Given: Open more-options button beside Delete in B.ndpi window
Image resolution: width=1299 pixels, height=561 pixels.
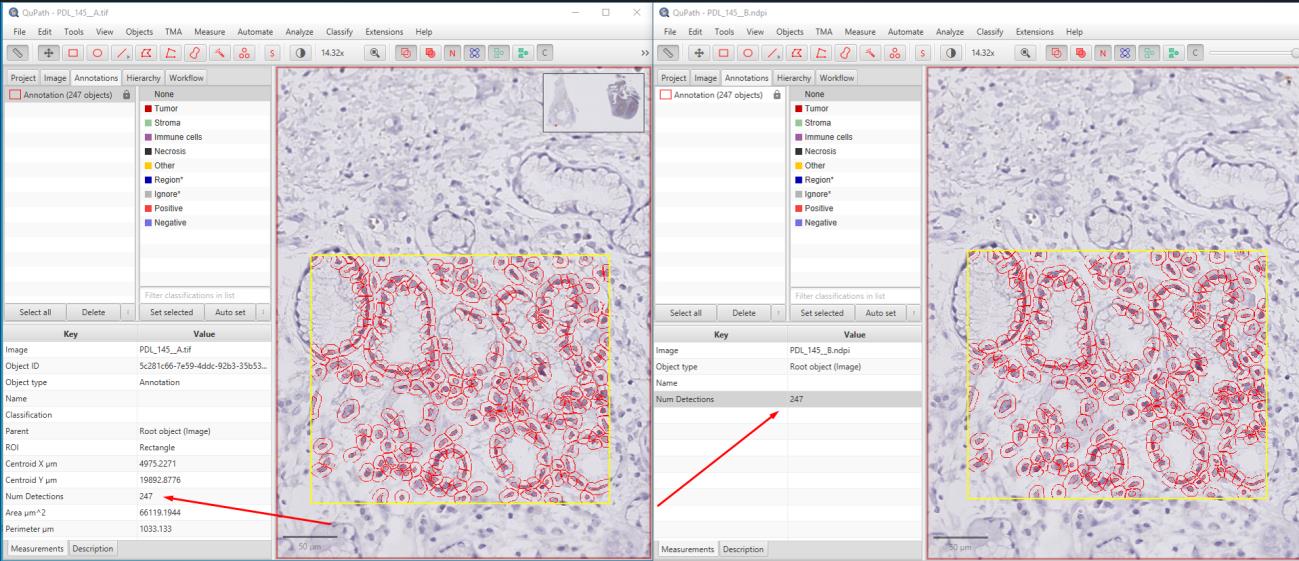Looking at the screenshot, I should tap(779, 312).
